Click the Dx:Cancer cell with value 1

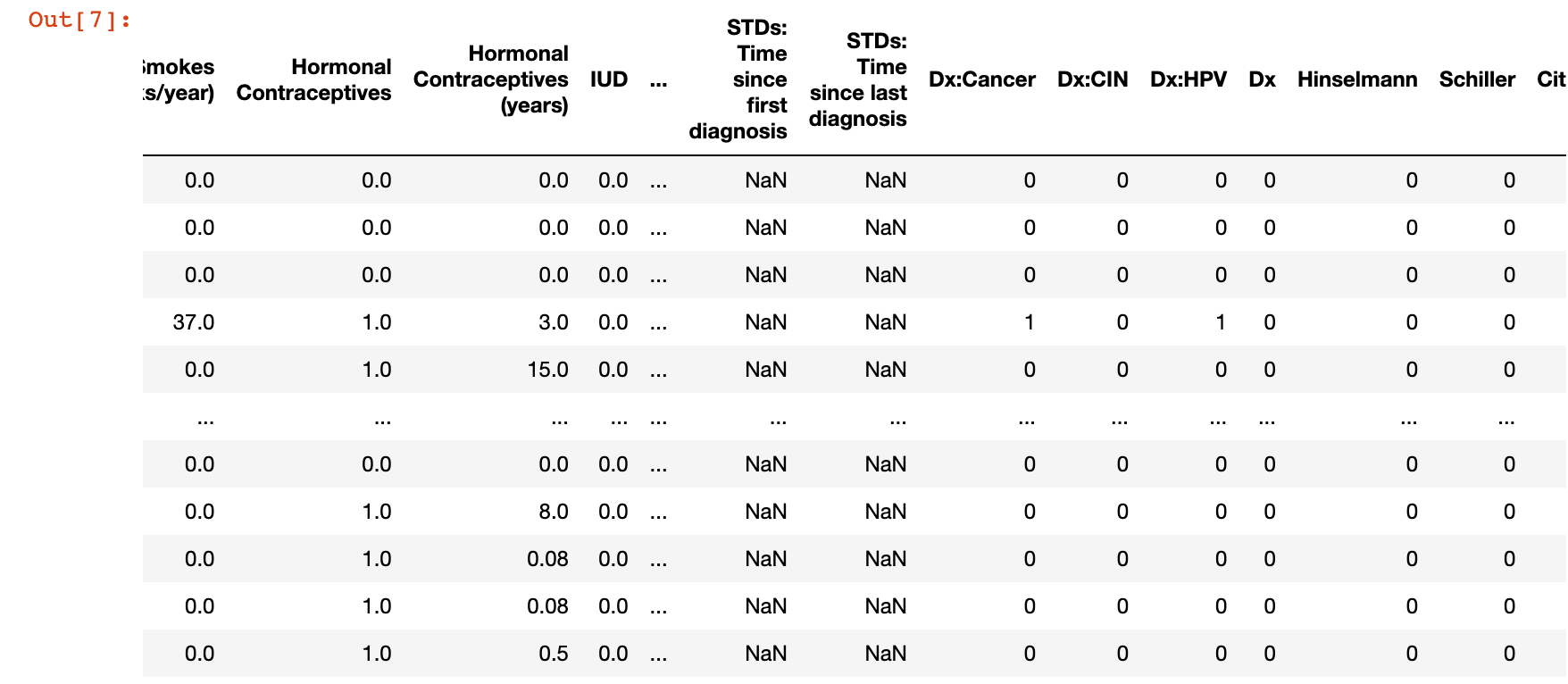point(1030,322)
